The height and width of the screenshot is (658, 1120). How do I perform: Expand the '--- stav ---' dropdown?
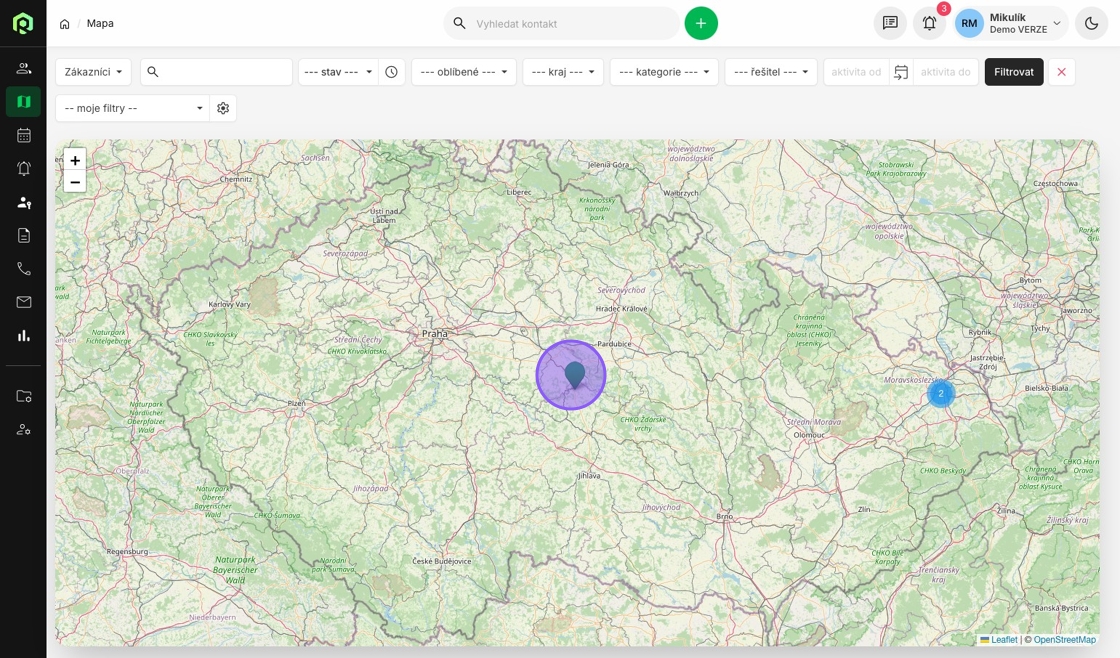pyautogui.click(x=338, y=72)
